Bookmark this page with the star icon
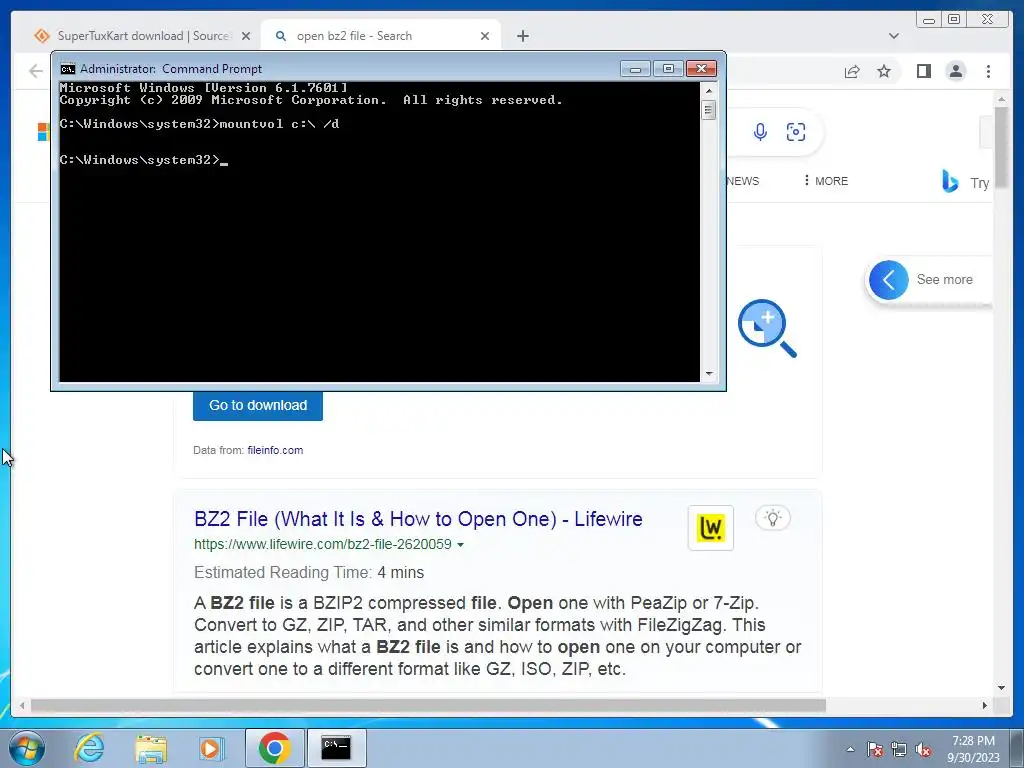This screenshot has width=1024, height=768. (884, 71)
